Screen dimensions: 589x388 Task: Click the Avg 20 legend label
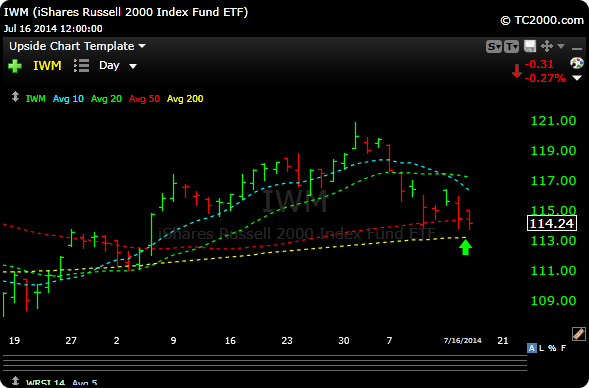pyautogui.click(x=106, y=99)
